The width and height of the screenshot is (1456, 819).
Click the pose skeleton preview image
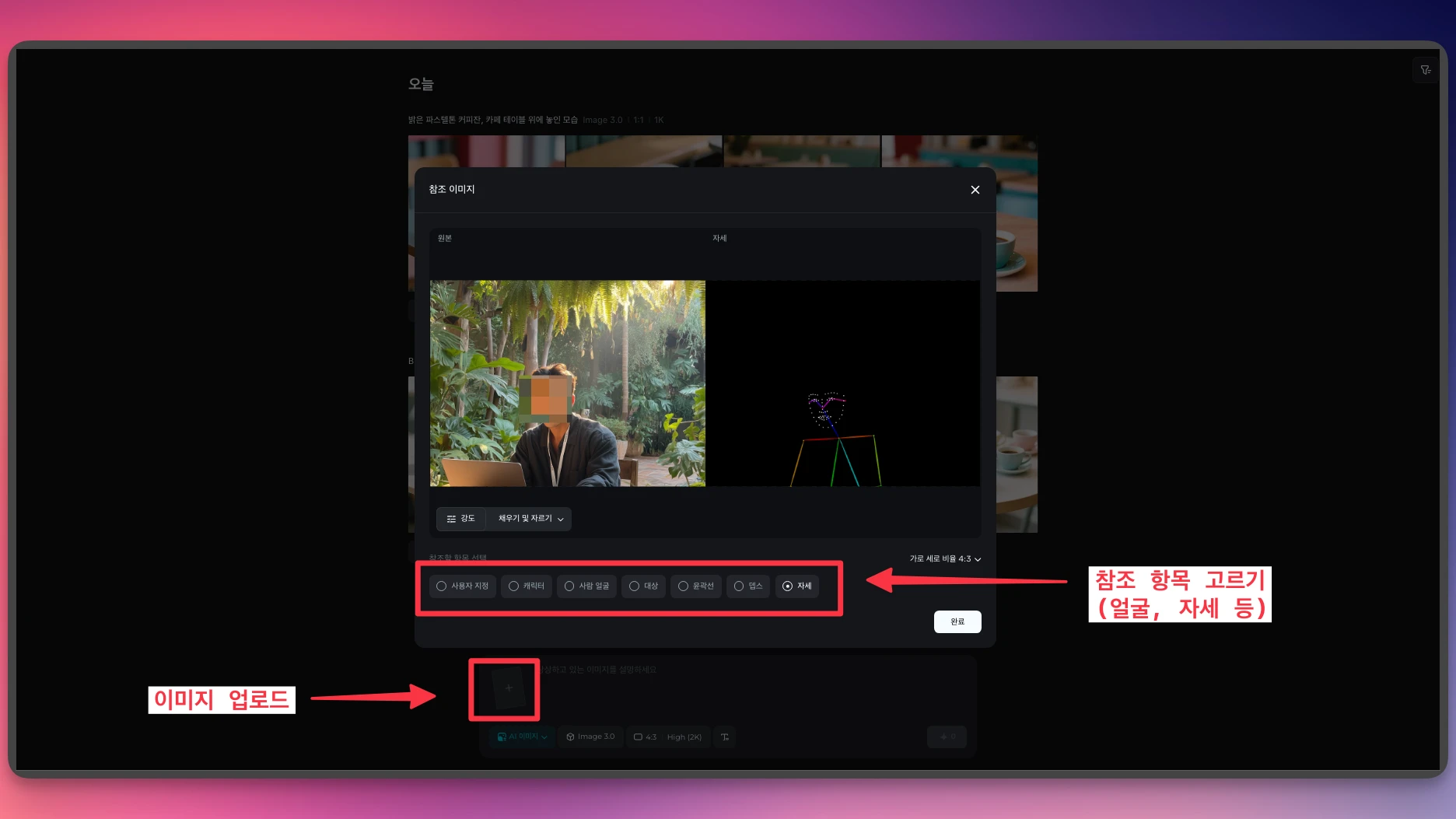tap(843, 383)
